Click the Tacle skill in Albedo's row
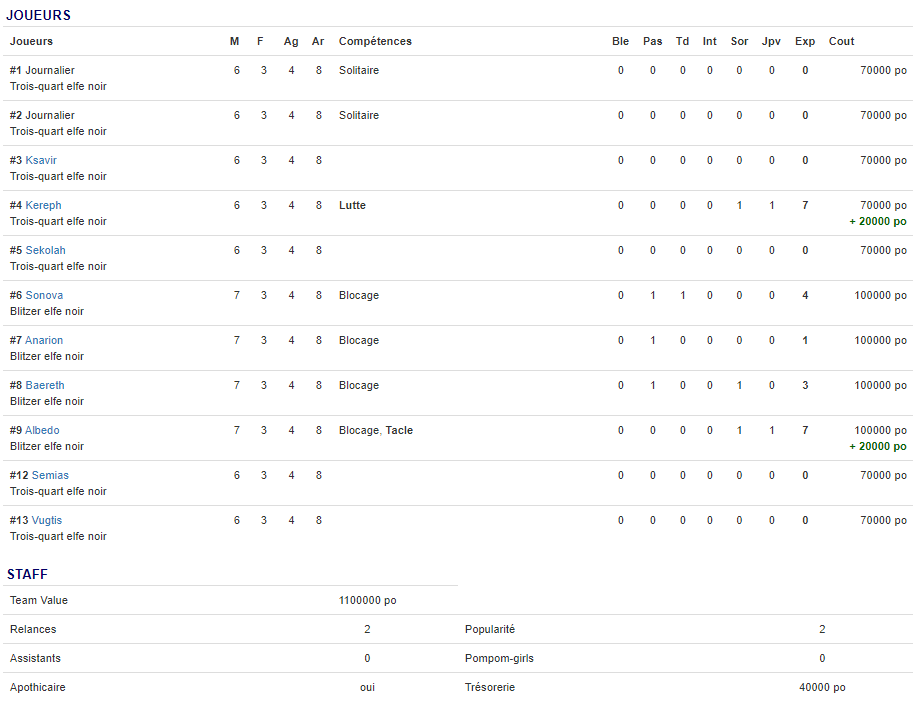Image resolution: width=923 pixels, height=703 pixels. click(399, 430)
